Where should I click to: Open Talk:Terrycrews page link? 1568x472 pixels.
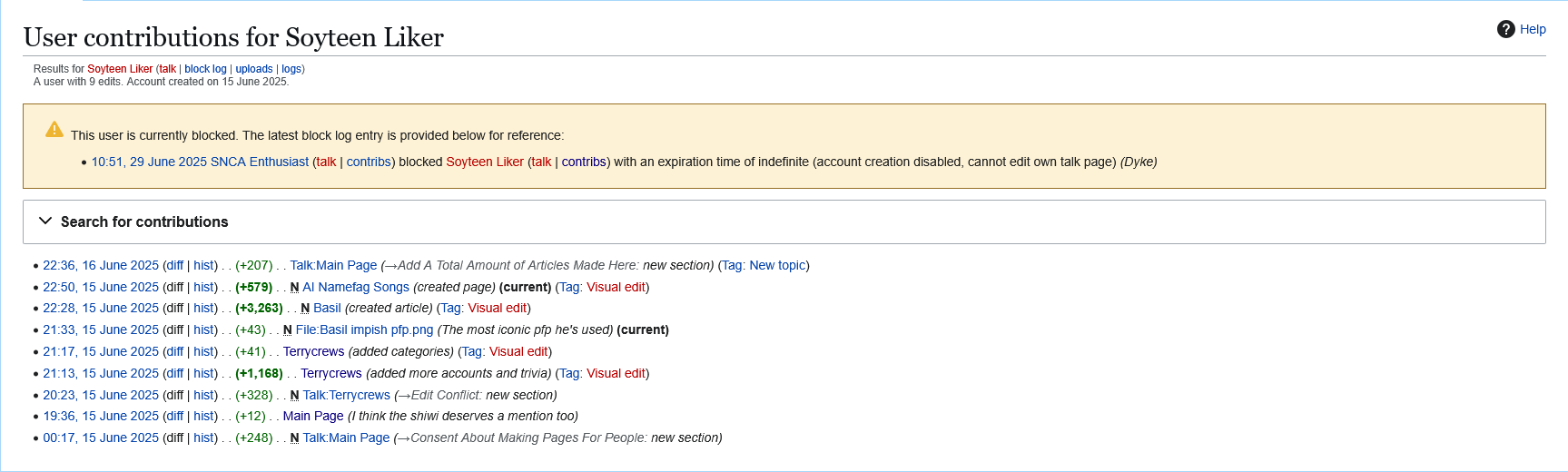(x=346, y=395)
